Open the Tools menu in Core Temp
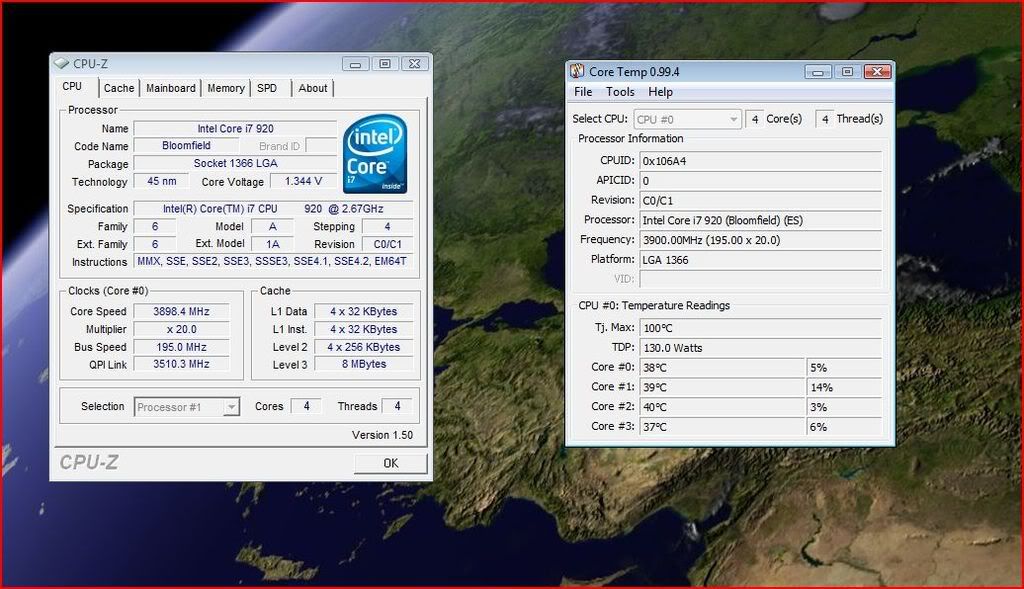This screenshot has height=589, width=1024. click(x=620, y=92)
